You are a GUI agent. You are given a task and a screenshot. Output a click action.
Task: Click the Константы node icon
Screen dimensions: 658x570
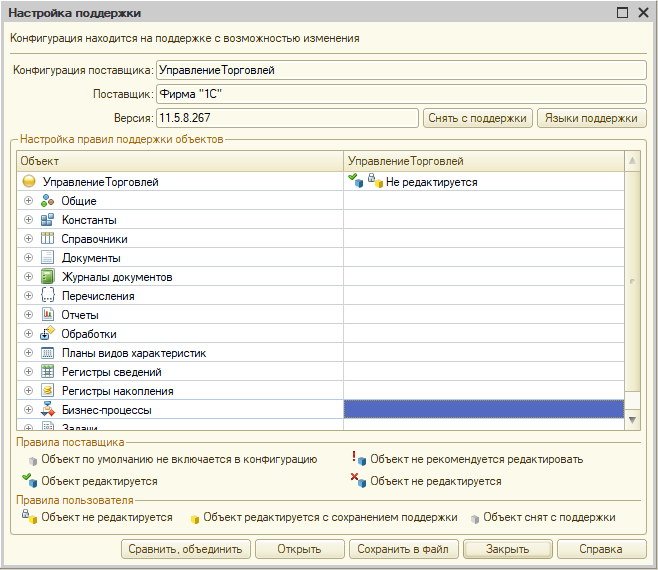47,220
